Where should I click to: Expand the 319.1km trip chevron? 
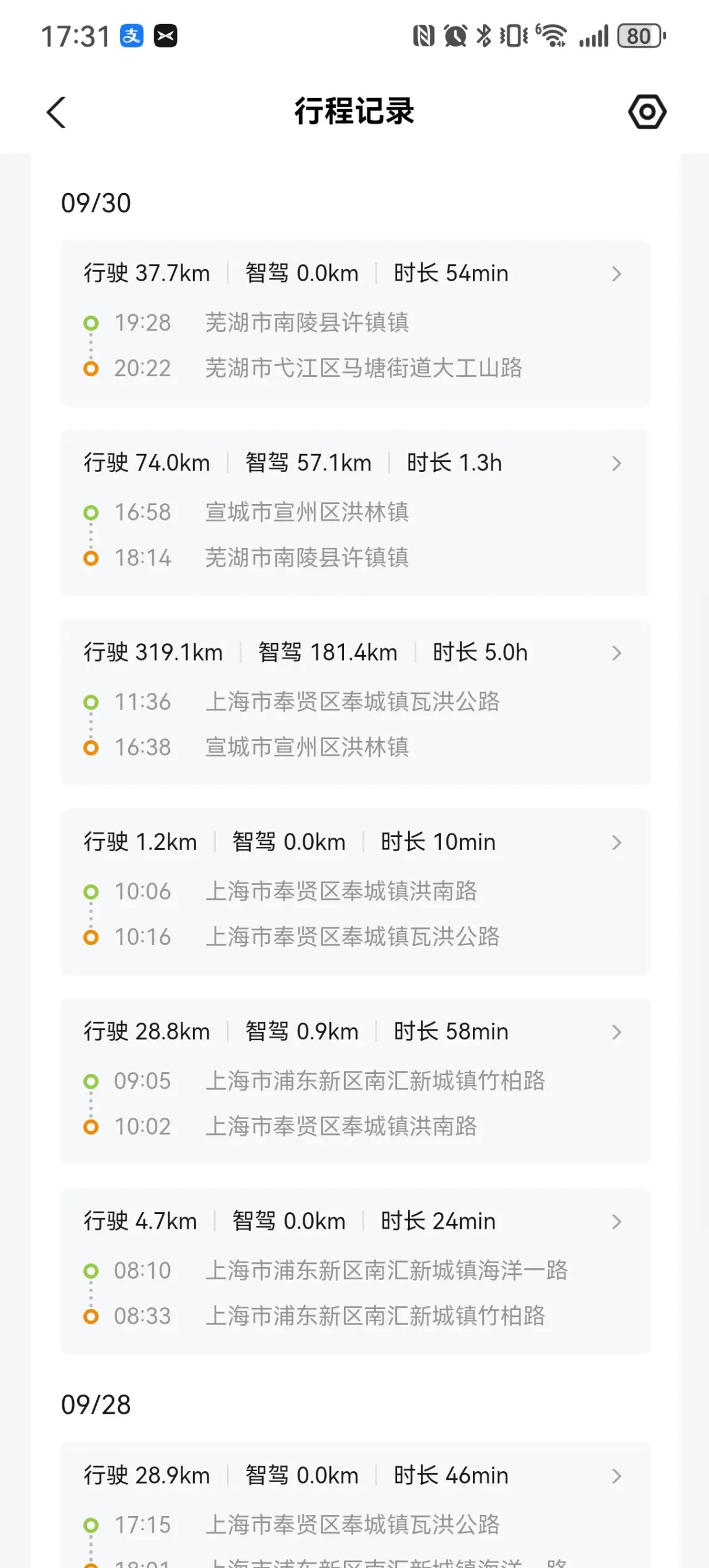616,653
